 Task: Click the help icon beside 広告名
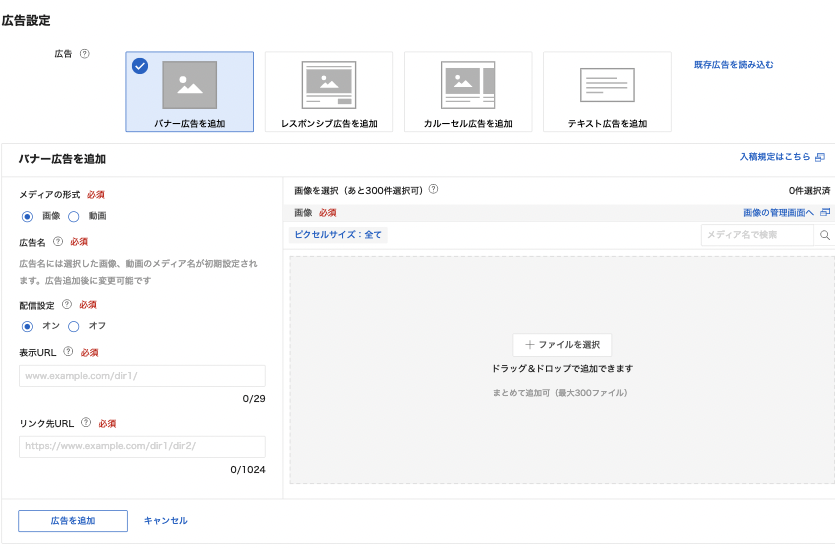[58, 242]
